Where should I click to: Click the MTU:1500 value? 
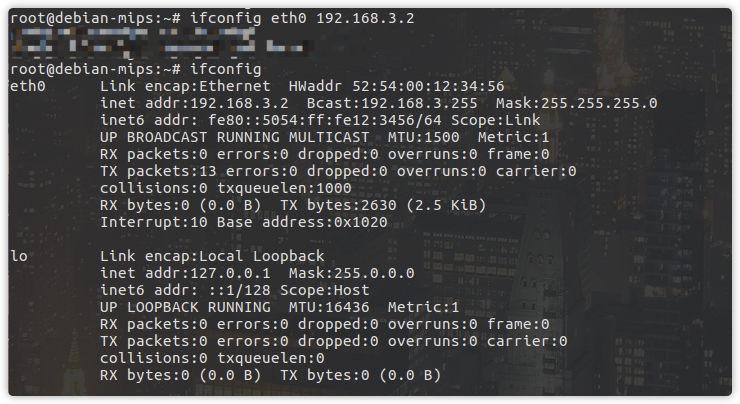[x=423, y=137]
